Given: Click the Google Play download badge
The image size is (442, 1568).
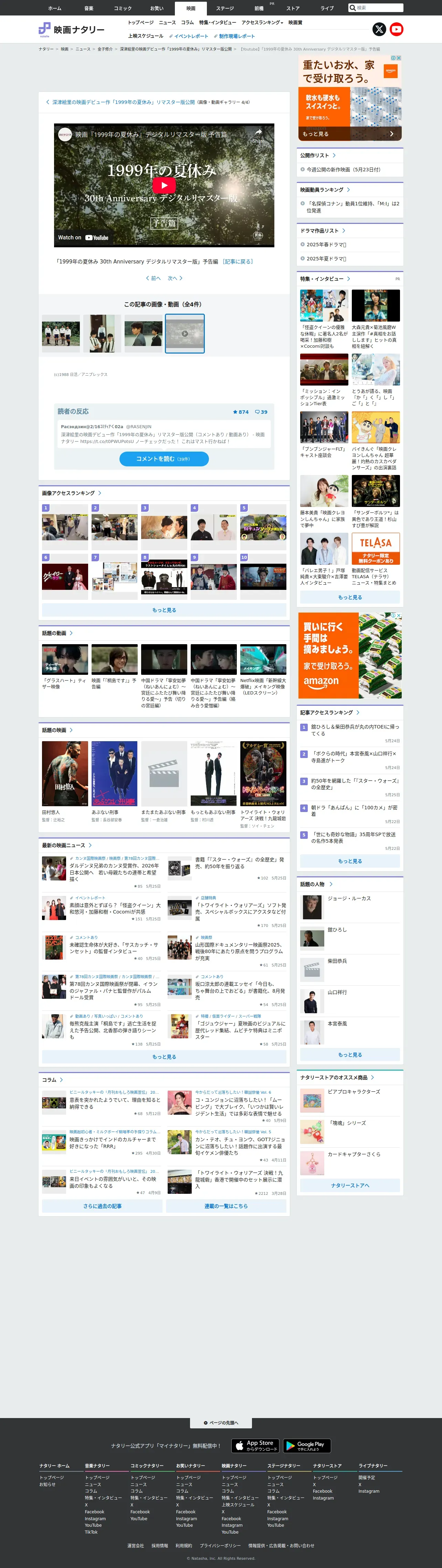Looking at the screenshot, I should coord(306,1445).
